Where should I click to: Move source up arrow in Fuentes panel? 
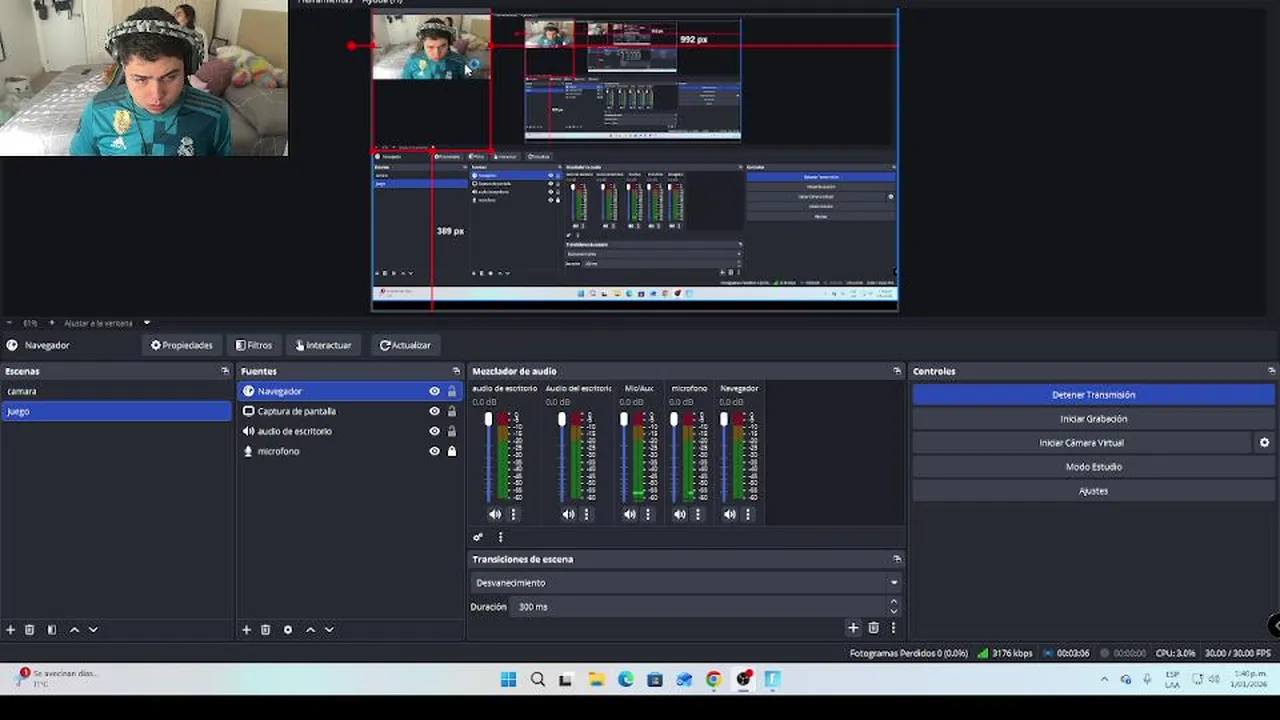[x=310, y=630]
